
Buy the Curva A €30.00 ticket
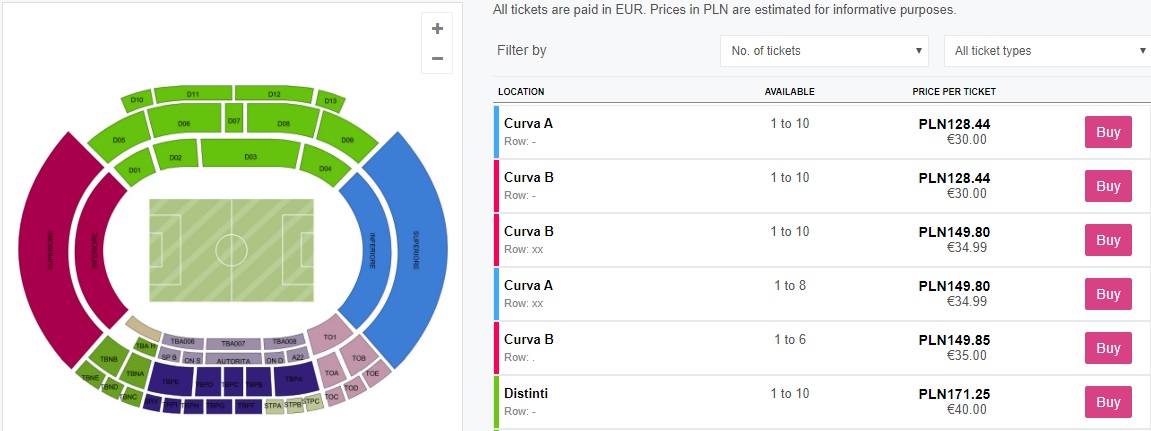point(1108,132)
